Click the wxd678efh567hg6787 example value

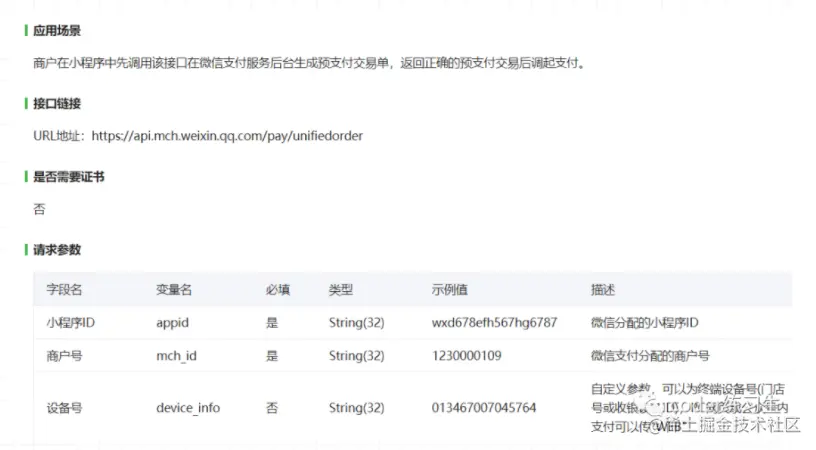(494, 323)
